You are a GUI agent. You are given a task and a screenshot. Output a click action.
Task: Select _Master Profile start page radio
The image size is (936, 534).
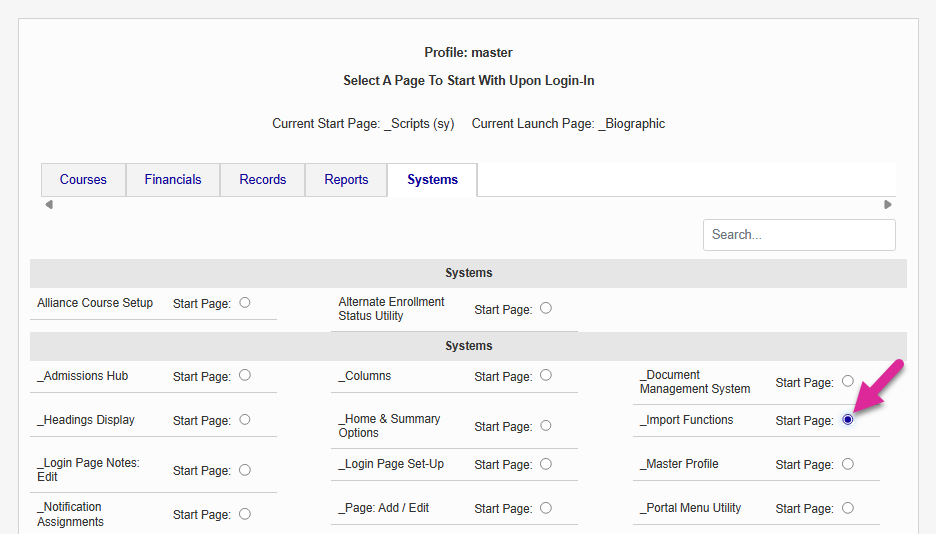[848, 464]
